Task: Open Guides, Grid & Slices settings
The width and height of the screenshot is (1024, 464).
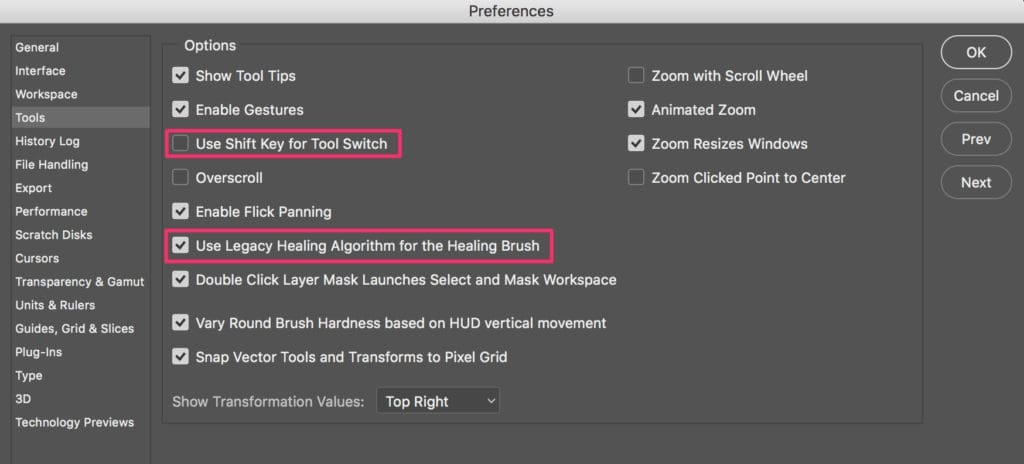Action: pos(74,328)
